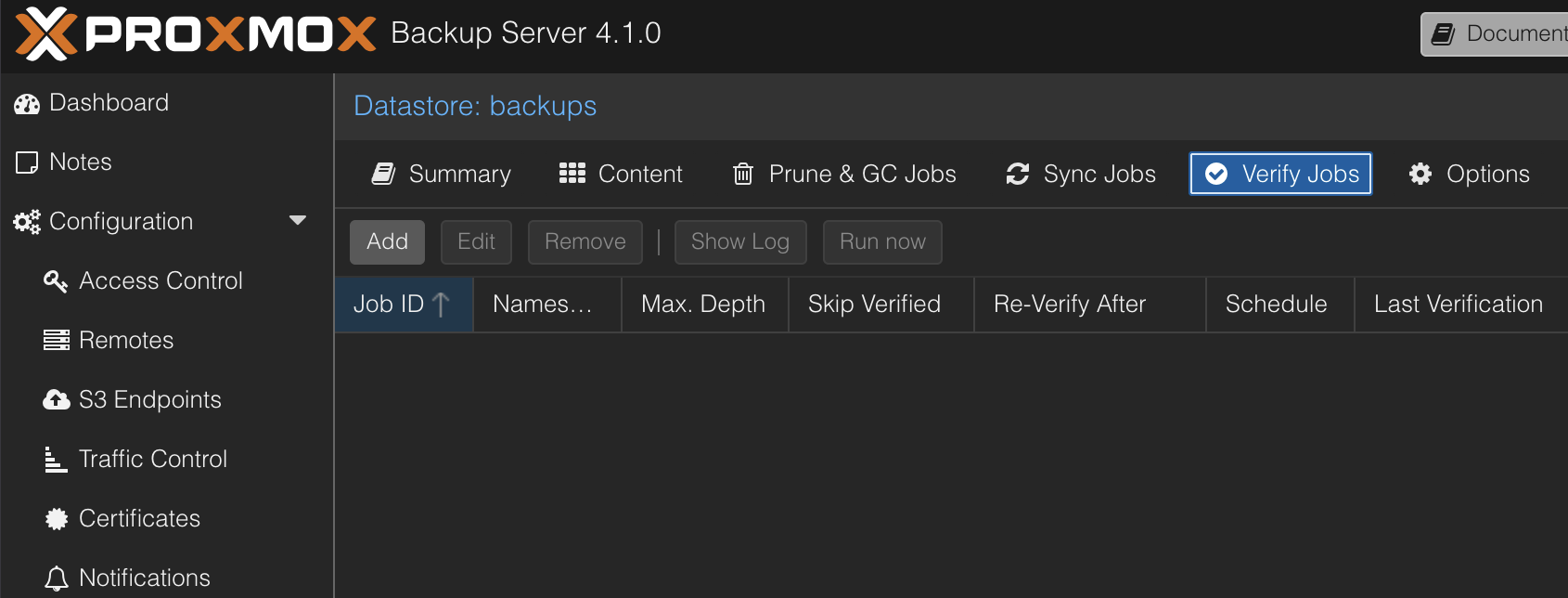The height and width of the screenshot is (598, 1568).
Task: Click the Show Log button
Action: point(740,241)
